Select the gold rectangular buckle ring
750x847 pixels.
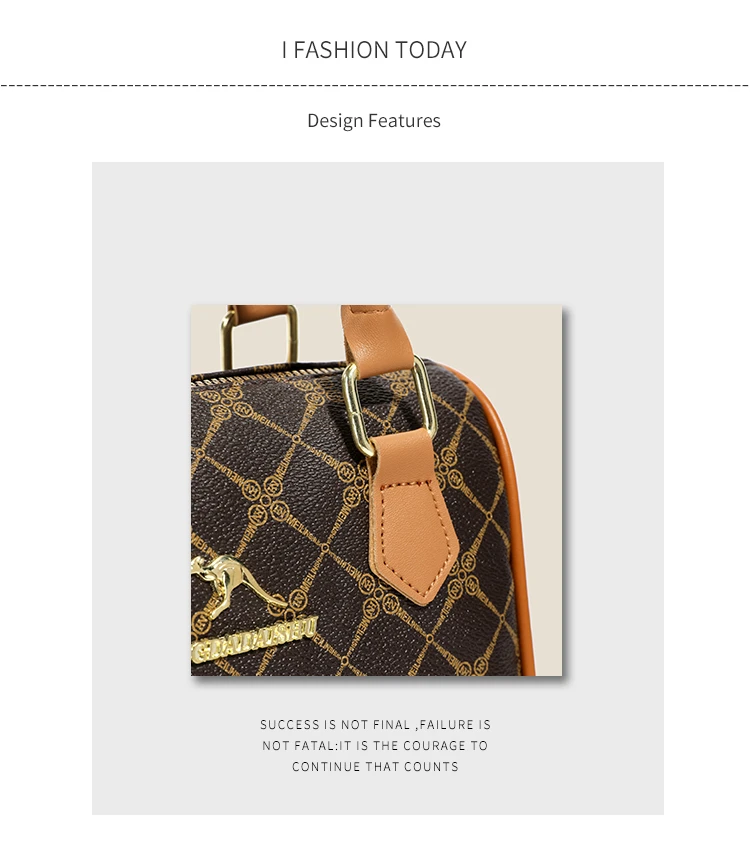point(388,405)
